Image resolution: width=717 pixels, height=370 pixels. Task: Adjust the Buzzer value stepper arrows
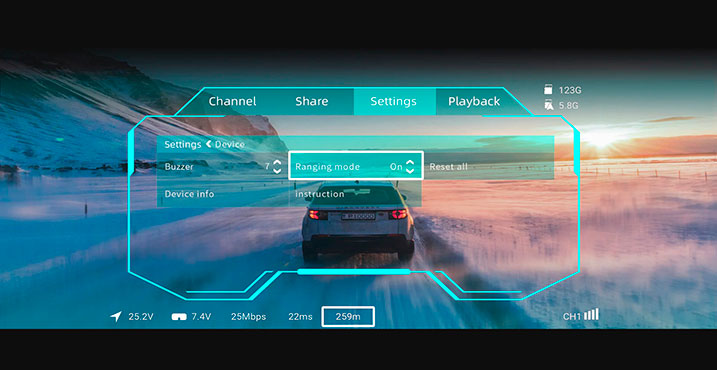(x=277, y=166)
